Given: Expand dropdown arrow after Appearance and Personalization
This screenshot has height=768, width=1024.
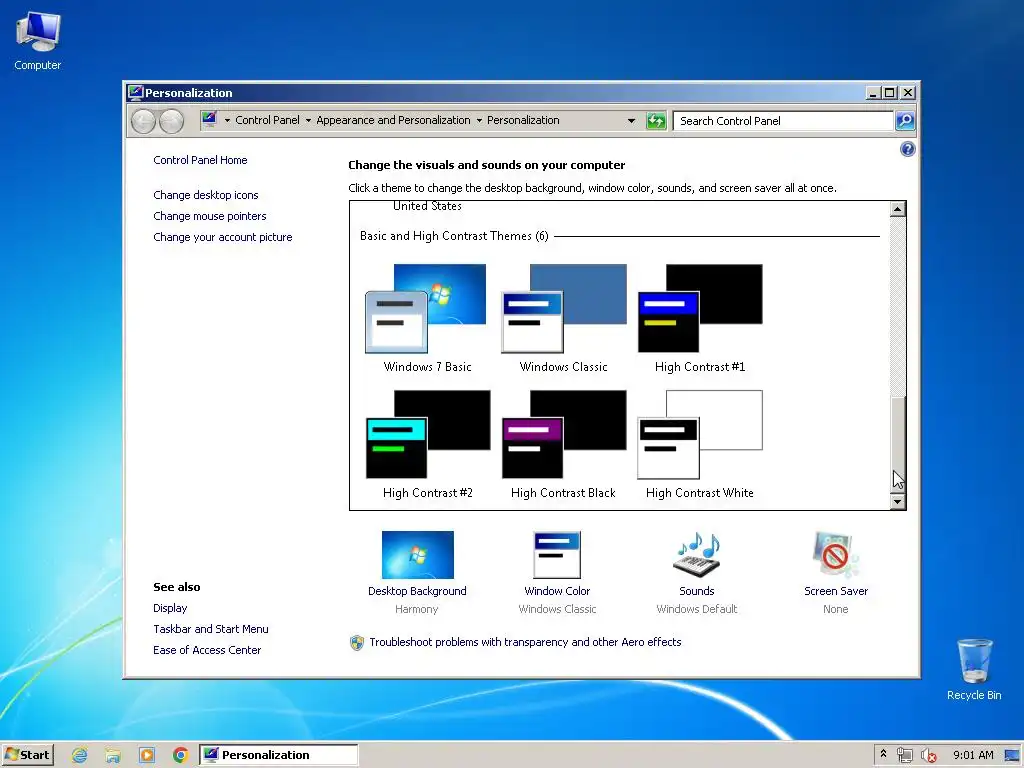Looking at the screenshot, I should 479,121.
